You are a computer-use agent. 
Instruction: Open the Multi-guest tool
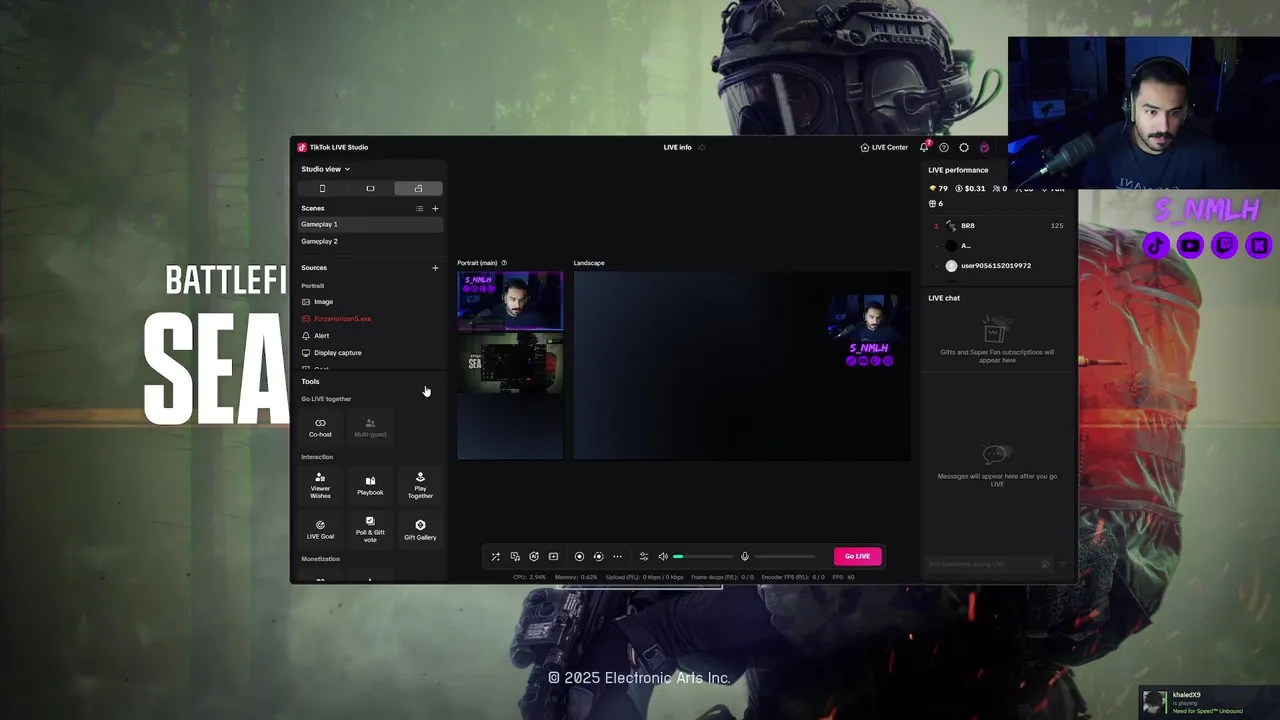370,427
